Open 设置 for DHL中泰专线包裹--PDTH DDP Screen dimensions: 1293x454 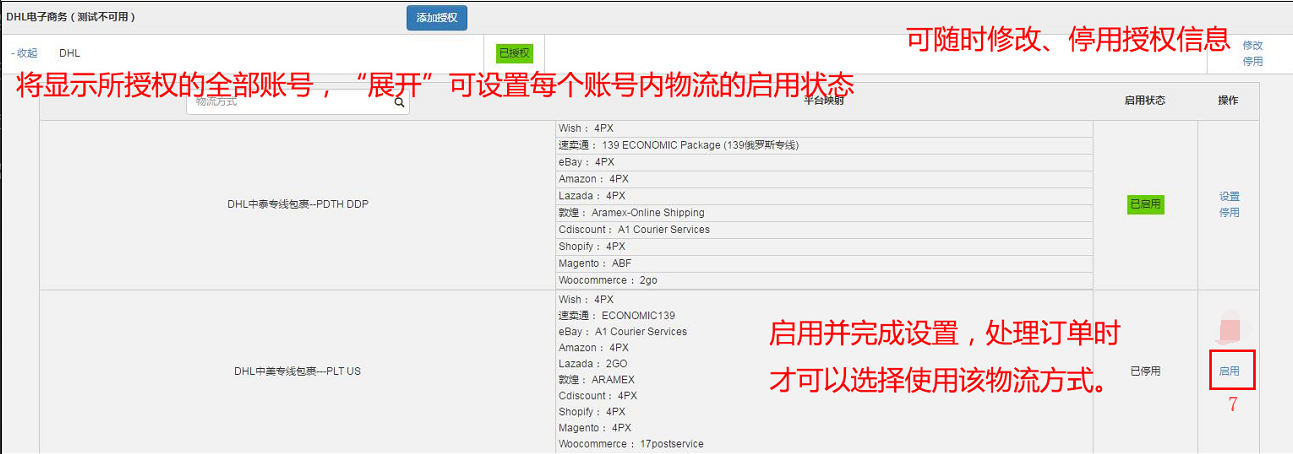(x=1229, y=197)
